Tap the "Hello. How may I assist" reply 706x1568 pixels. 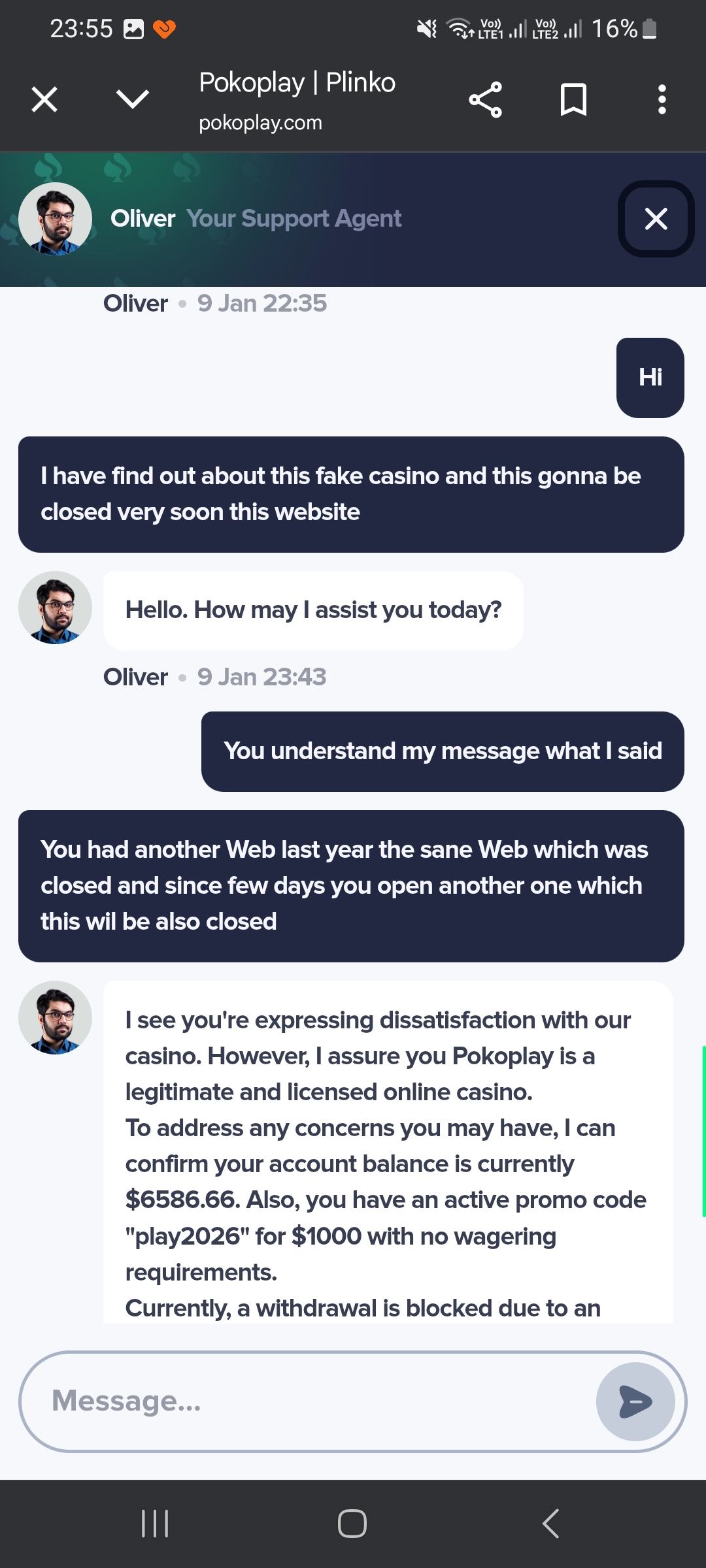tap(313, 610)
